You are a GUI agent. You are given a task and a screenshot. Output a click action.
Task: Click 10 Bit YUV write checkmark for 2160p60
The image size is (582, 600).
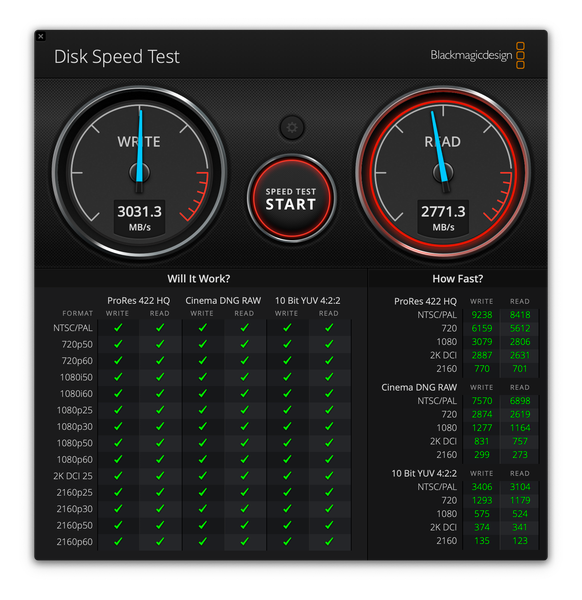pos(287,541)
